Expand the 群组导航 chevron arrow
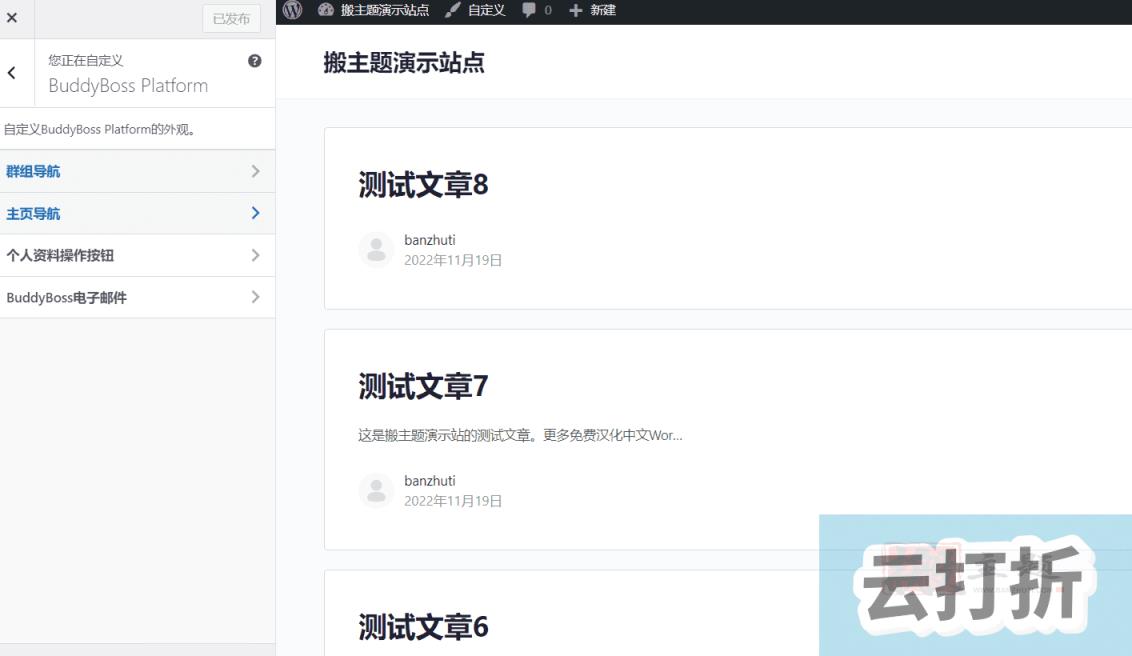 (x=256, y=171)
